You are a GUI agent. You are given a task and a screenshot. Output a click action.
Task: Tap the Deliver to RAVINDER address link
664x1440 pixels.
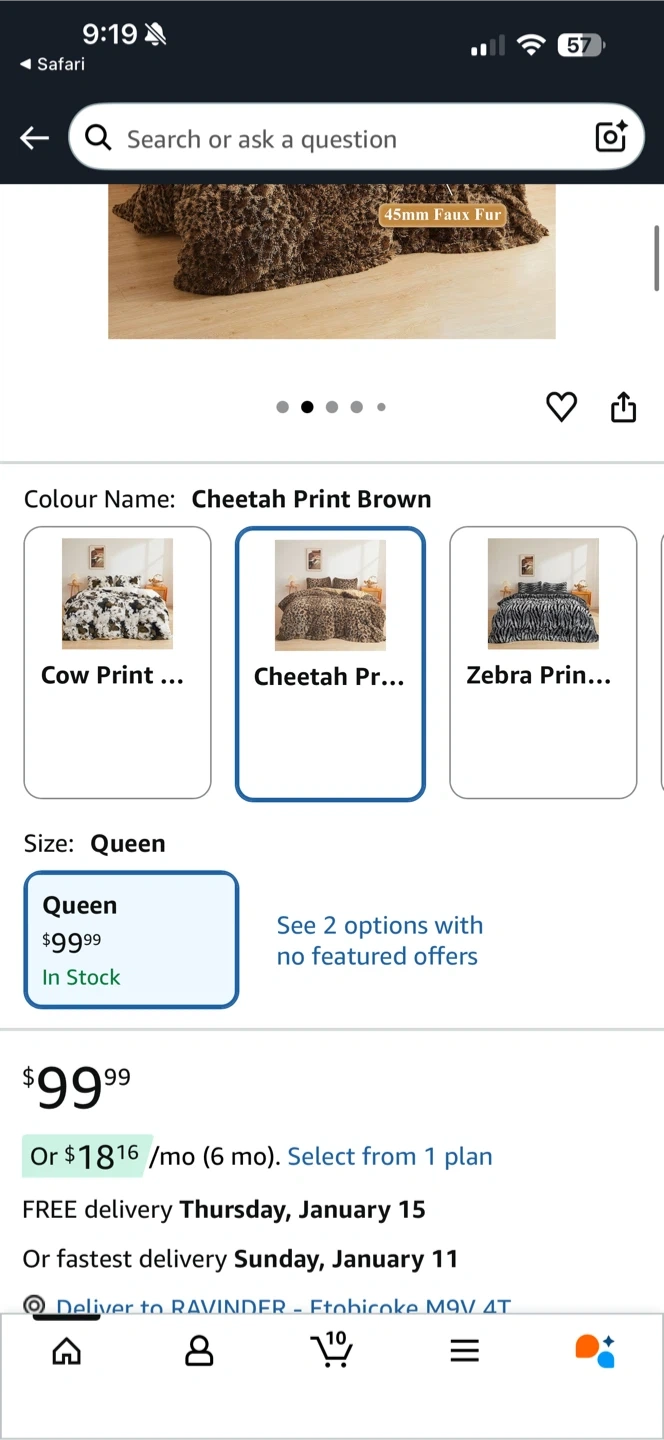click(283, 1306)
